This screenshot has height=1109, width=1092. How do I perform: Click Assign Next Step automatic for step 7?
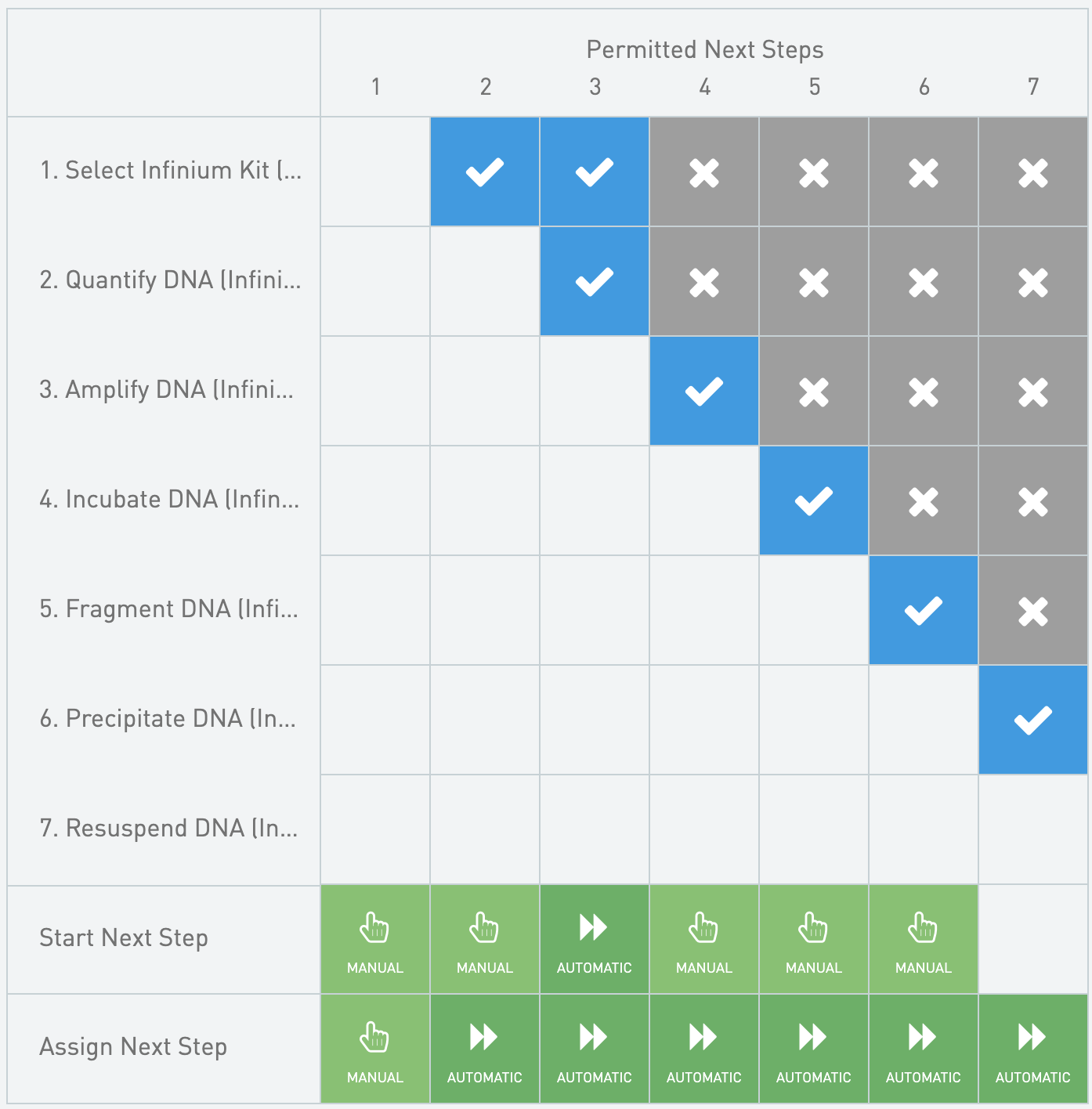pyautogui.click(x=1032, y=1049)
